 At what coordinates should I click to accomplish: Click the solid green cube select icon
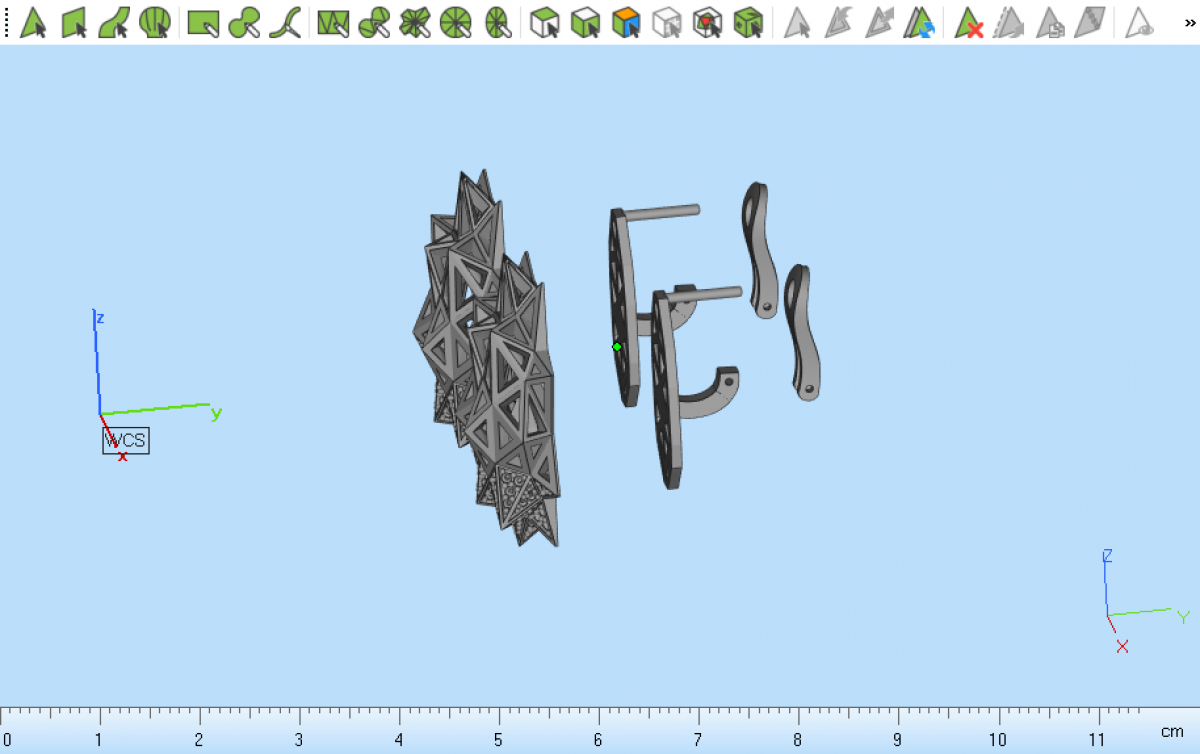pos(748,22)
